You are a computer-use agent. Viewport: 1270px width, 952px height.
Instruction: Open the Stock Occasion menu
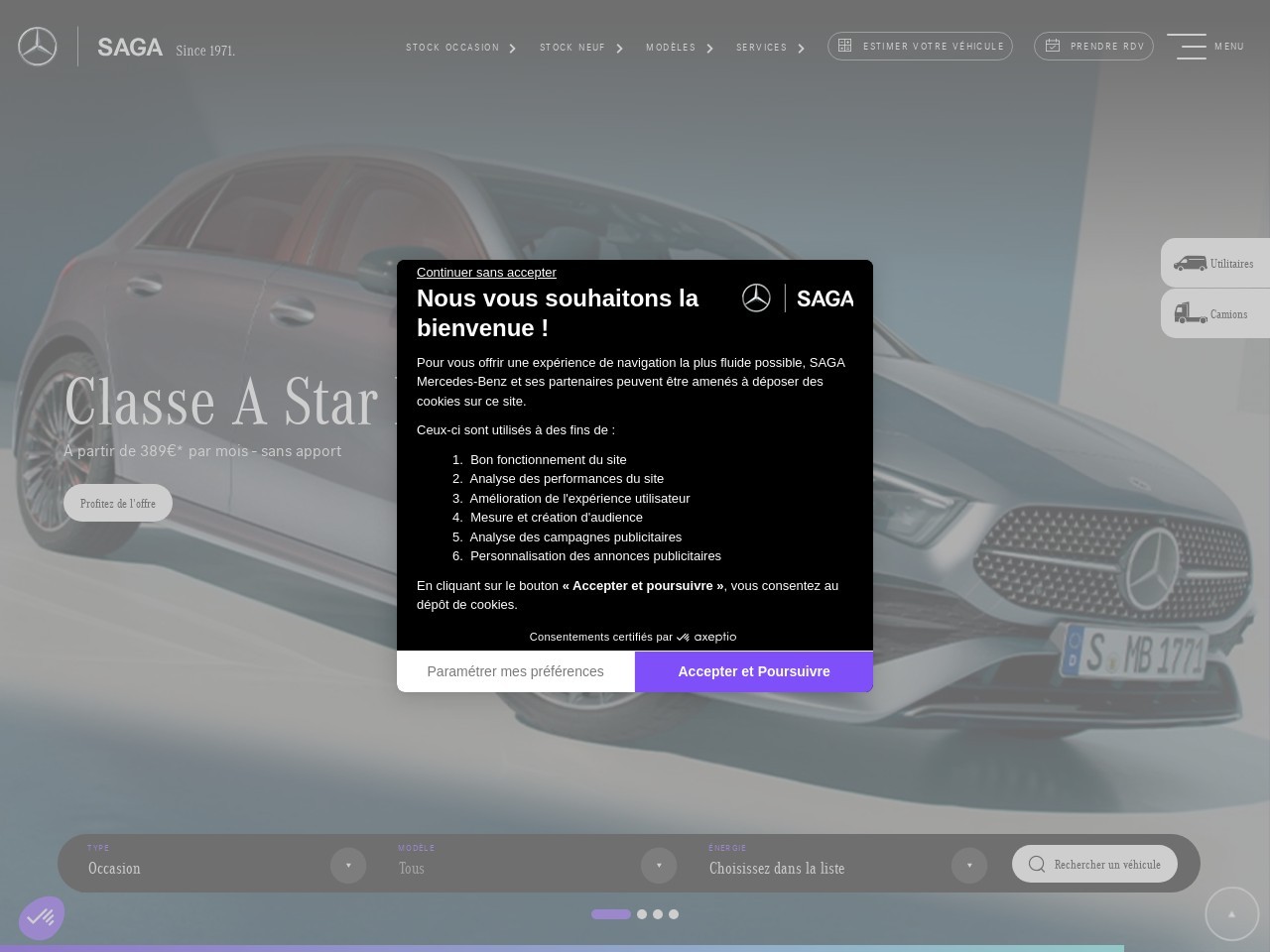[452, 48]
